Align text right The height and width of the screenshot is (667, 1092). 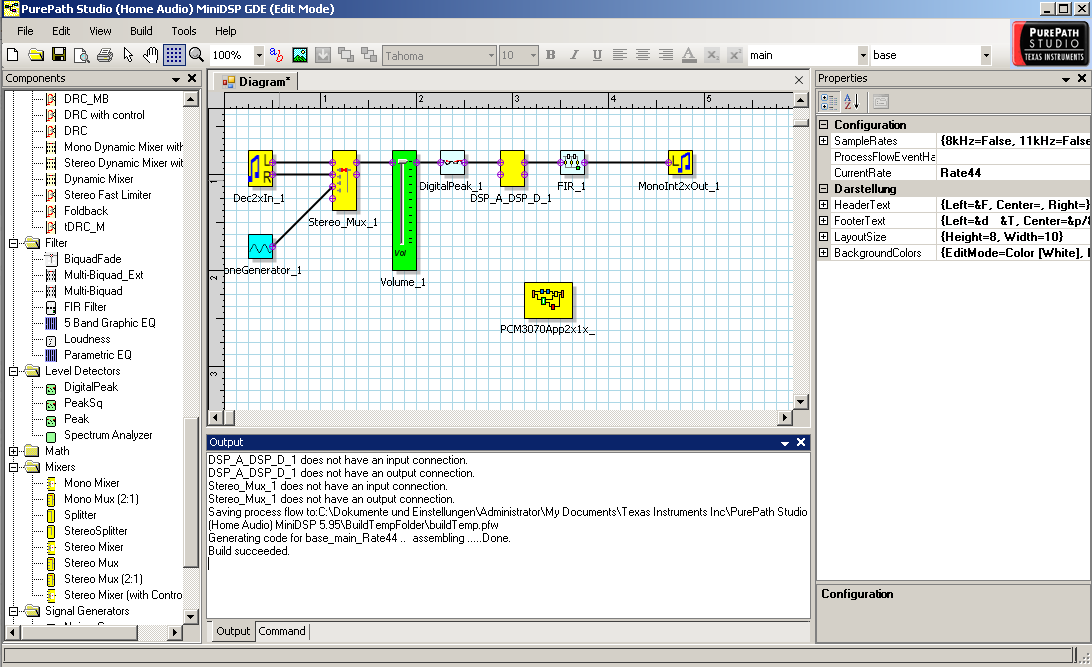point(666,55)
